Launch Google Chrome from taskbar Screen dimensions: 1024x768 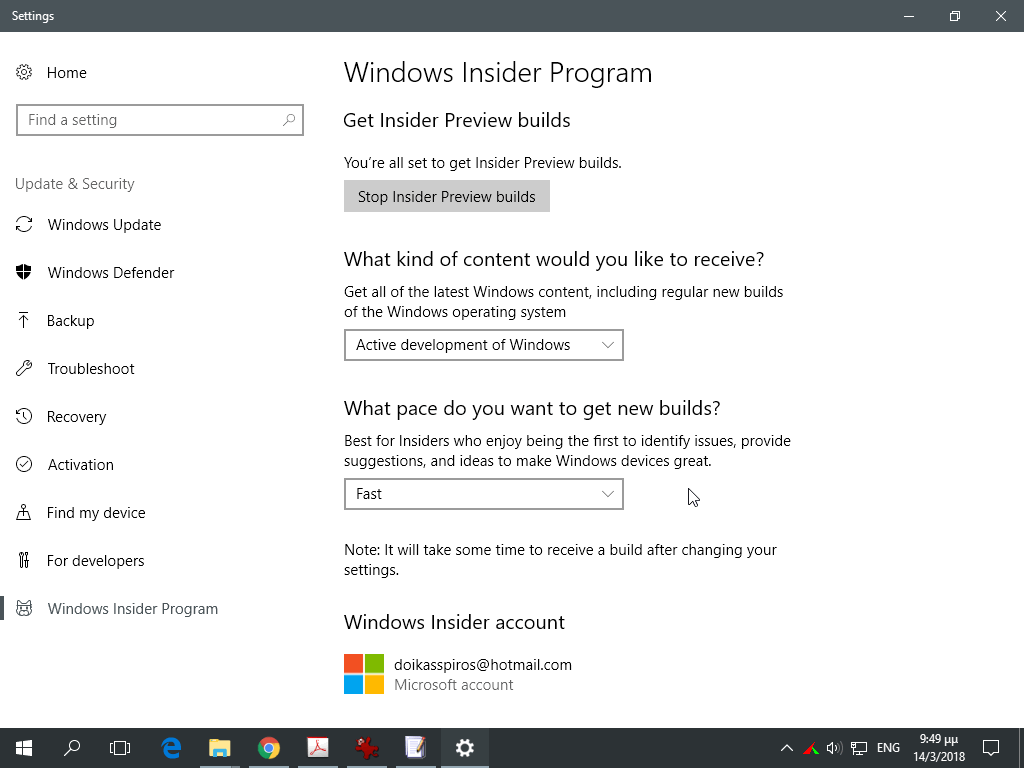tap(269, 748)
